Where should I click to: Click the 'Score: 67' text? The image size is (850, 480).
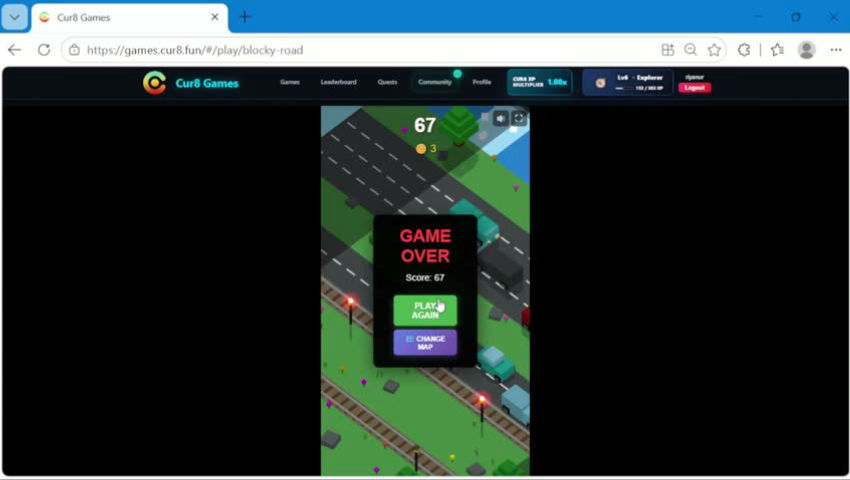click(425, 277)
